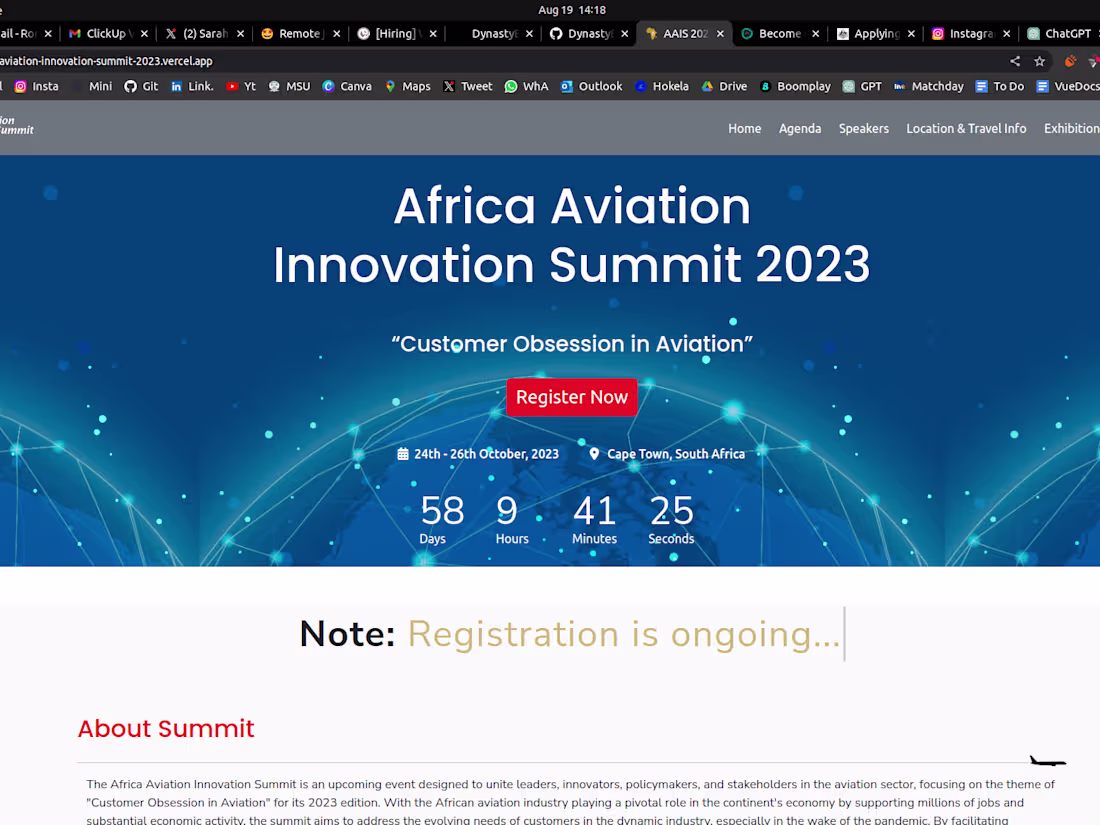Click the Register Now button

[x=571, y=397]
